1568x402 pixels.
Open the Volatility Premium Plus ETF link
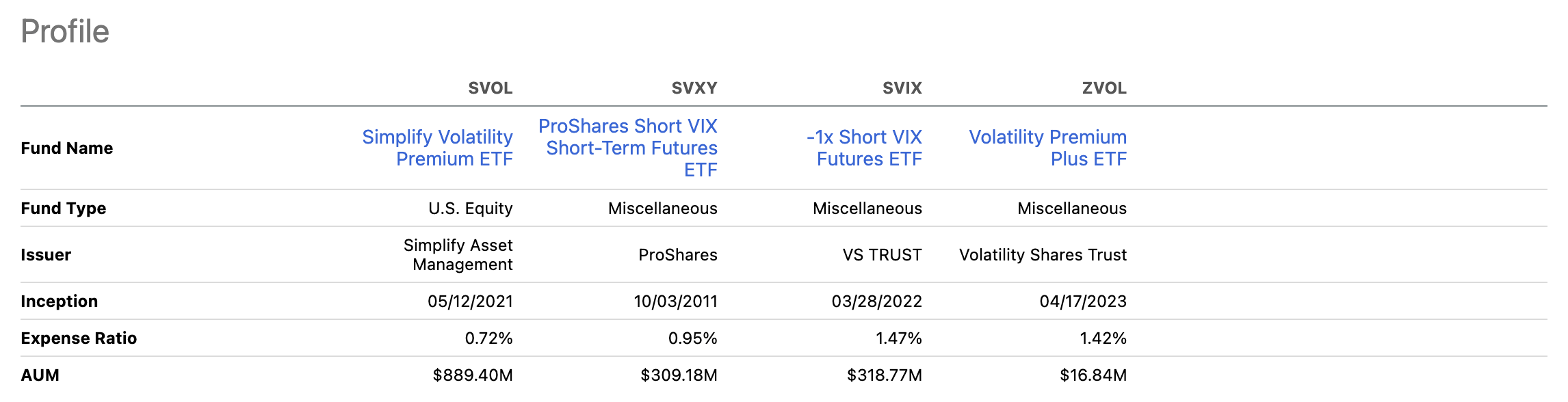[x=1048, y=148]
